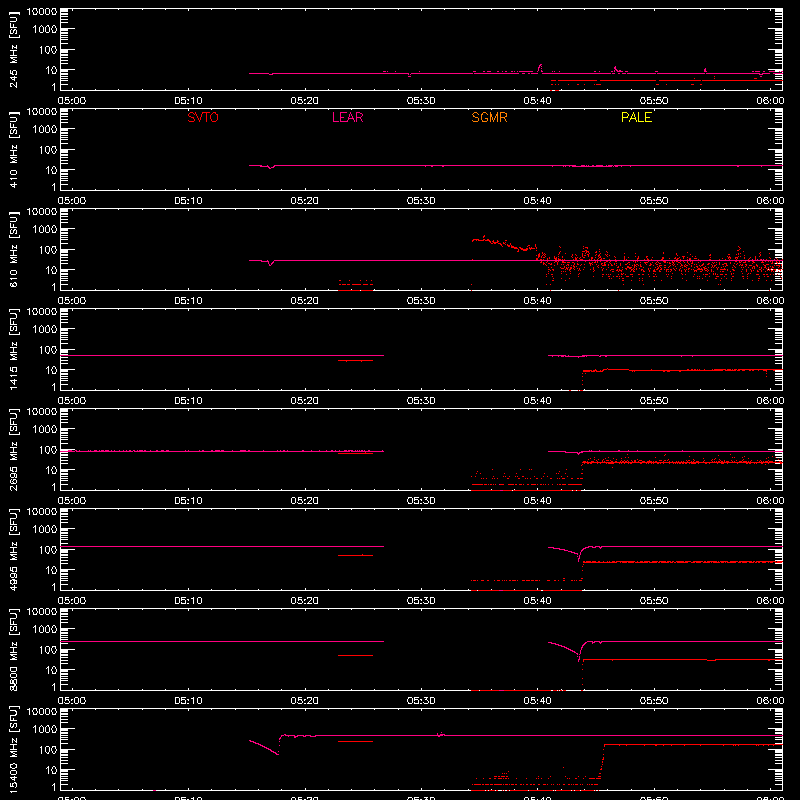Click the red scattered noise trace in 610 MHz plot

(x=658, y=268)
